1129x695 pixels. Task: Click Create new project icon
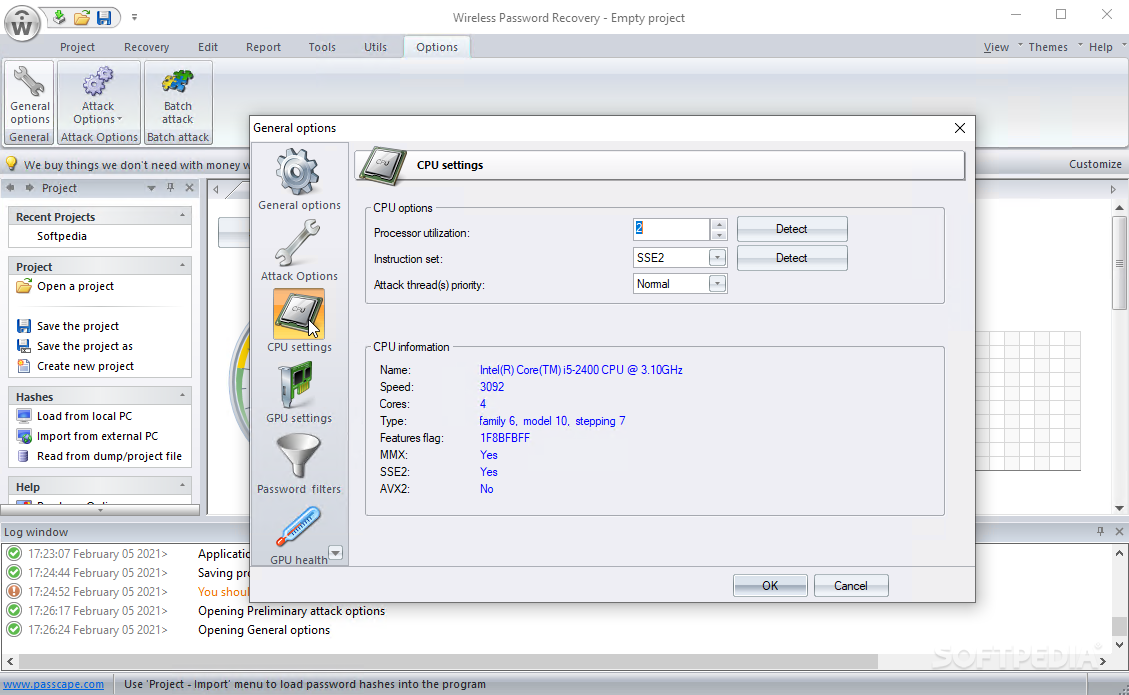point(24,366)
